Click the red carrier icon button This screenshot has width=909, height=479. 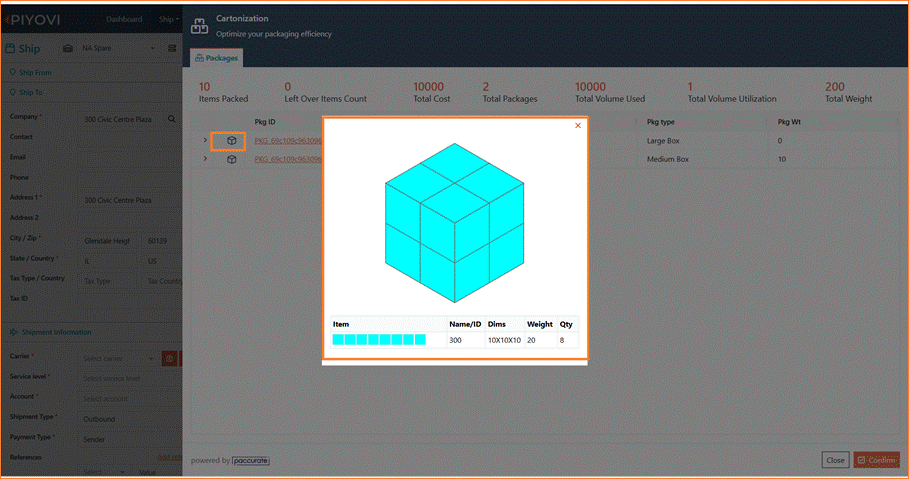169,359
